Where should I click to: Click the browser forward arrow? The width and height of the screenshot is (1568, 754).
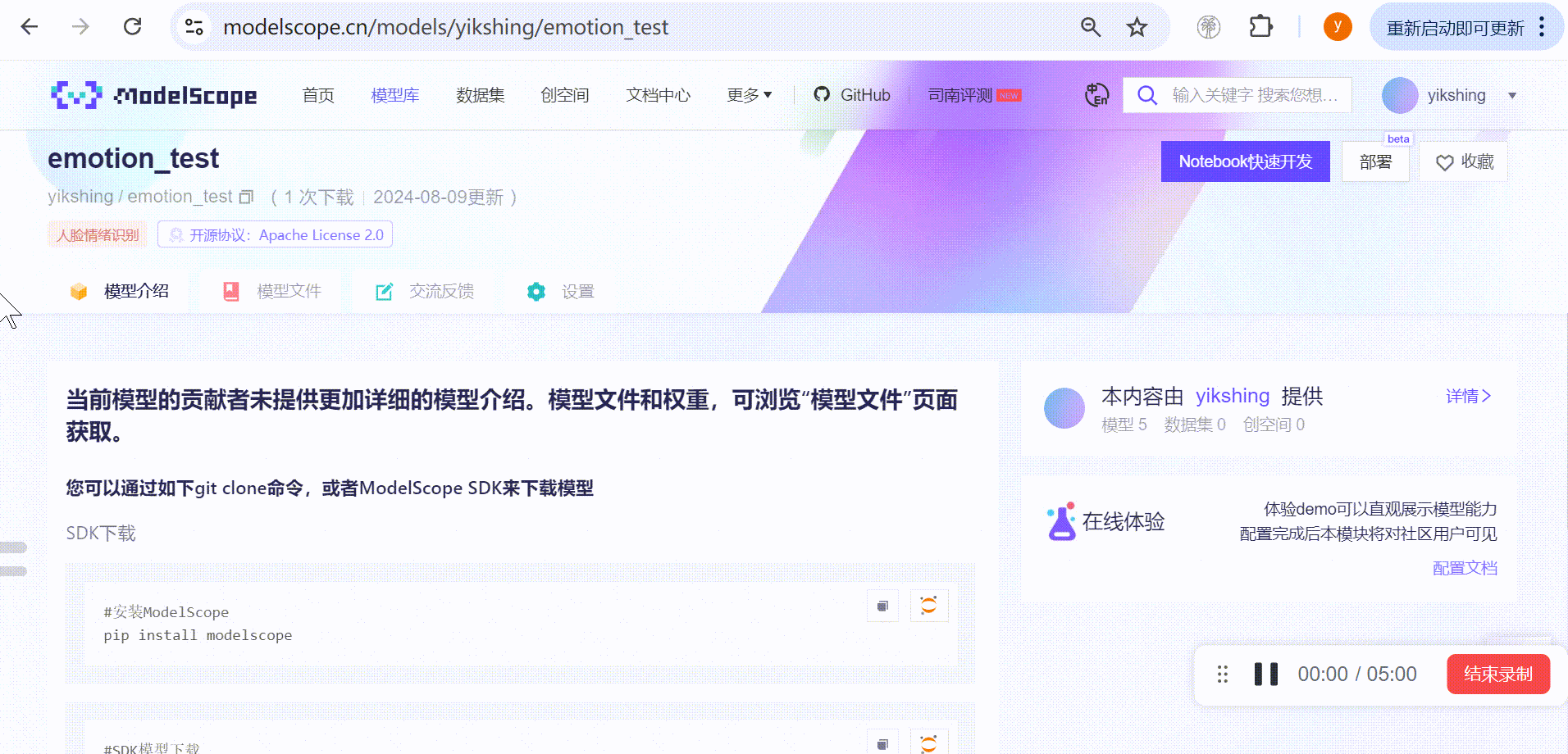tap(80, 27)
